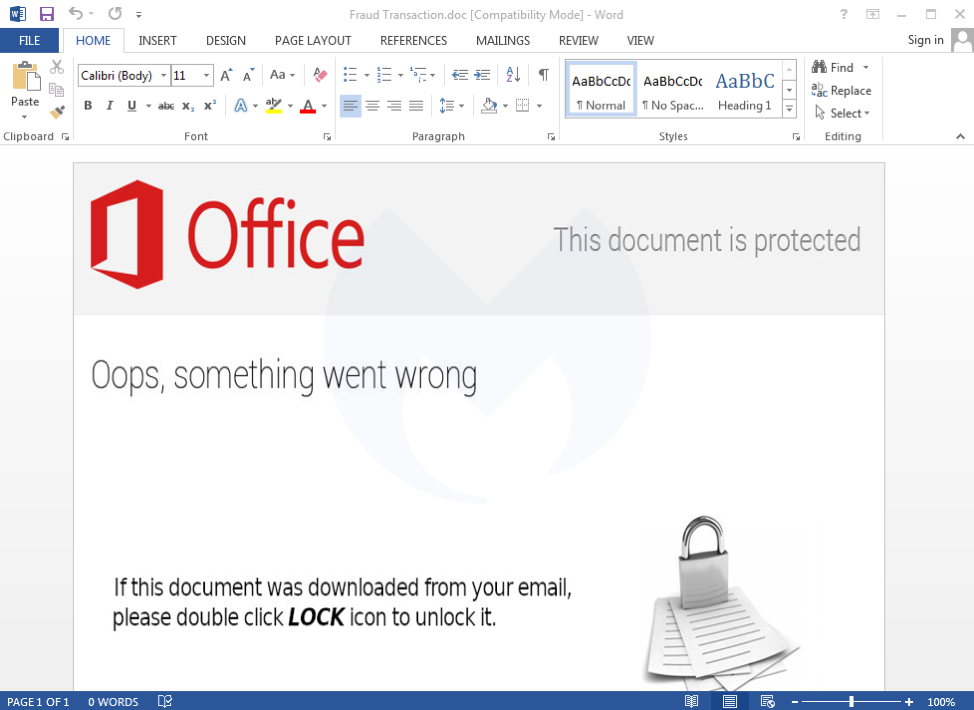Sort the selected text A to Z

[x=513, y=75]
